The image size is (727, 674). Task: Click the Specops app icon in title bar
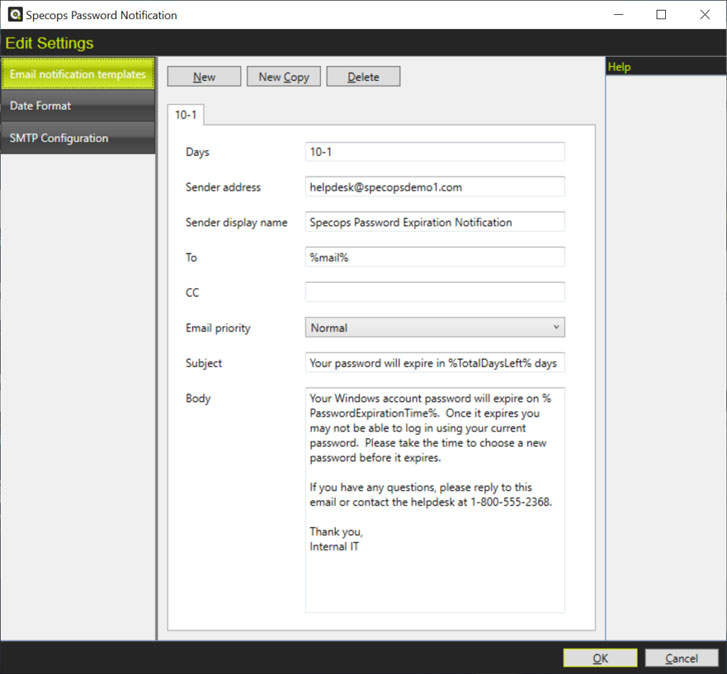pyautogui.click(x=15, y=15)
